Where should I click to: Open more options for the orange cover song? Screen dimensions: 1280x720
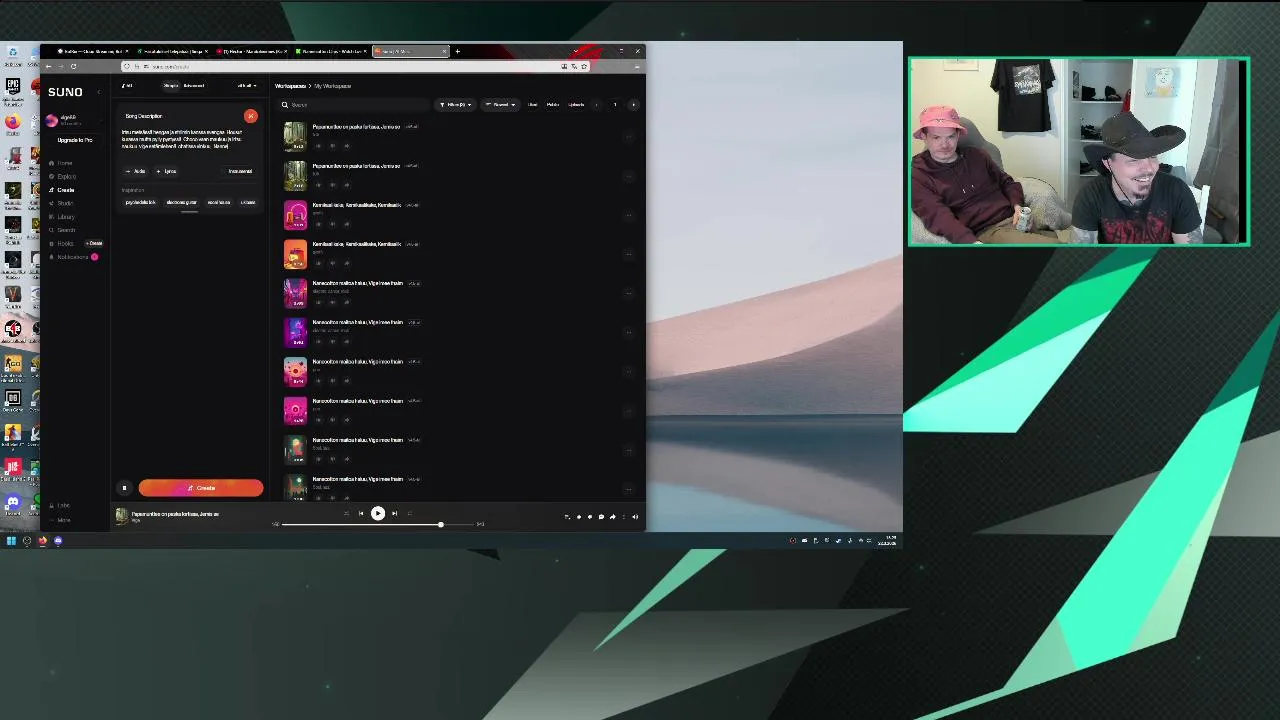tap(628, 254)
